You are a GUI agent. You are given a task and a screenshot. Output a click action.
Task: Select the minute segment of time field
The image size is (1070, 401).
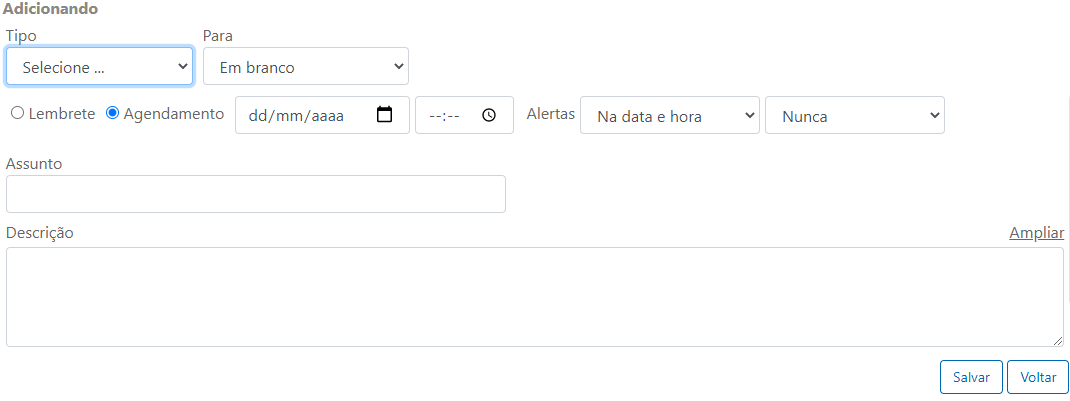[x=453, y=116]
